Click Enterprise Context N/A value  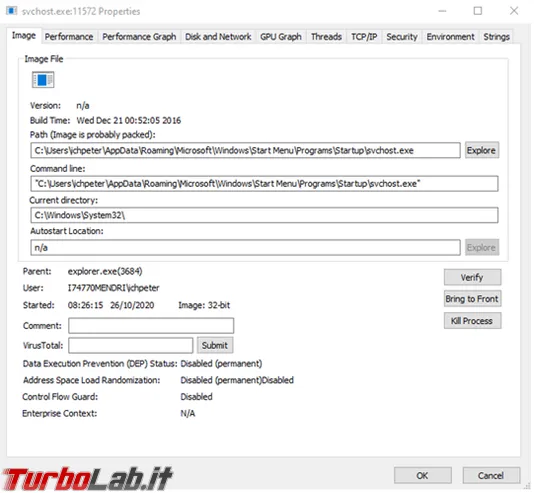pos(188,414)
